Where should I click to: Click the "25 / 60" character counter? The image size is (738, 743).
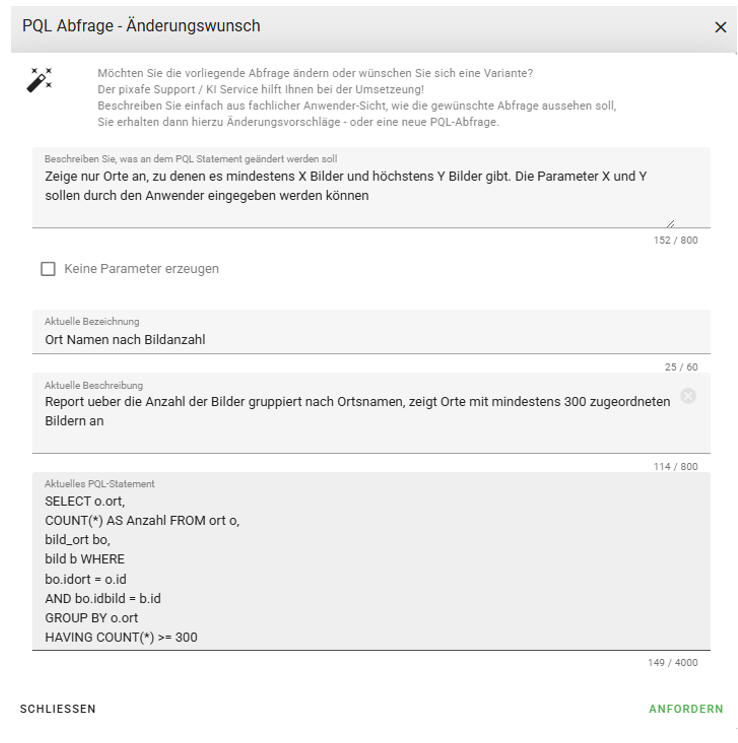(681, 367)
